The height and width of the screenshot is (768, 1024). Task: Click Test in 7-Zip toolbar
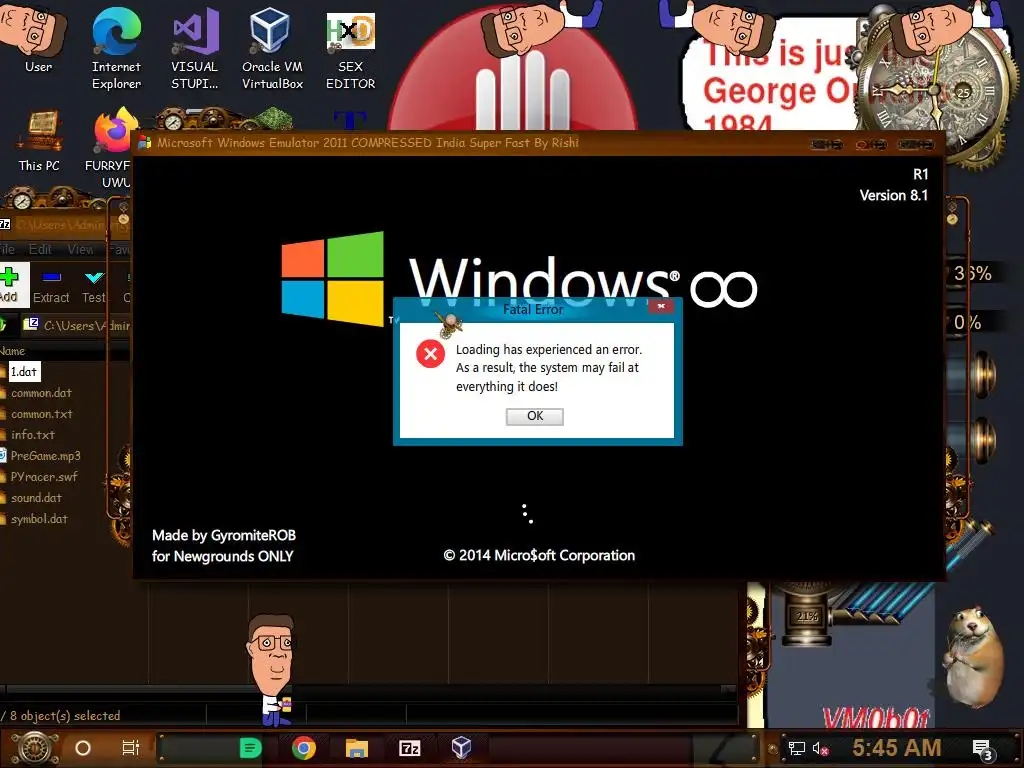[x=94, y=286]
